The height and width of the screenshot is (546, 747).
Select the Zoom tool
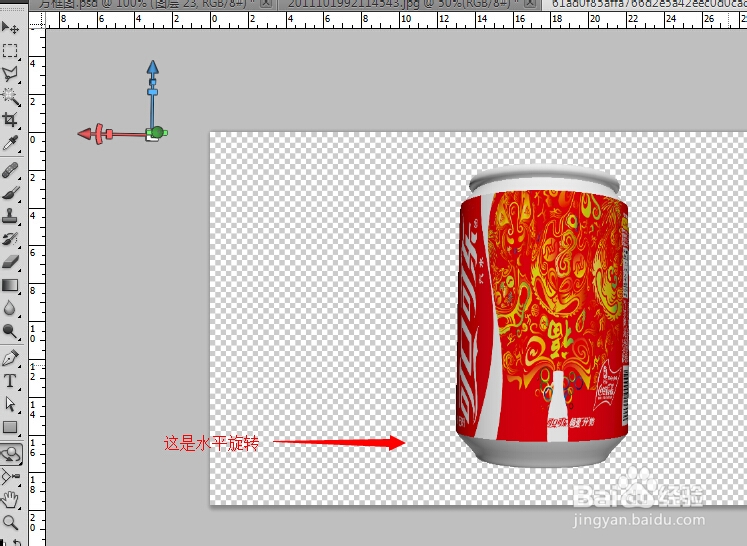(x=10, y=523)
